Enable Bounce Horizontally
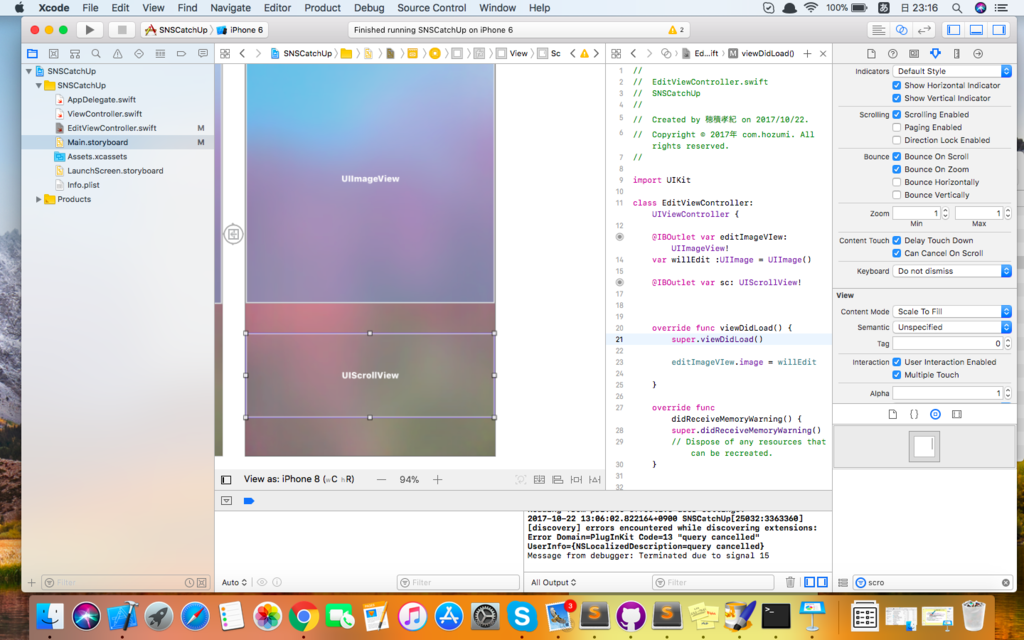Screen dimensions: 1024x640 pos(897,182)
